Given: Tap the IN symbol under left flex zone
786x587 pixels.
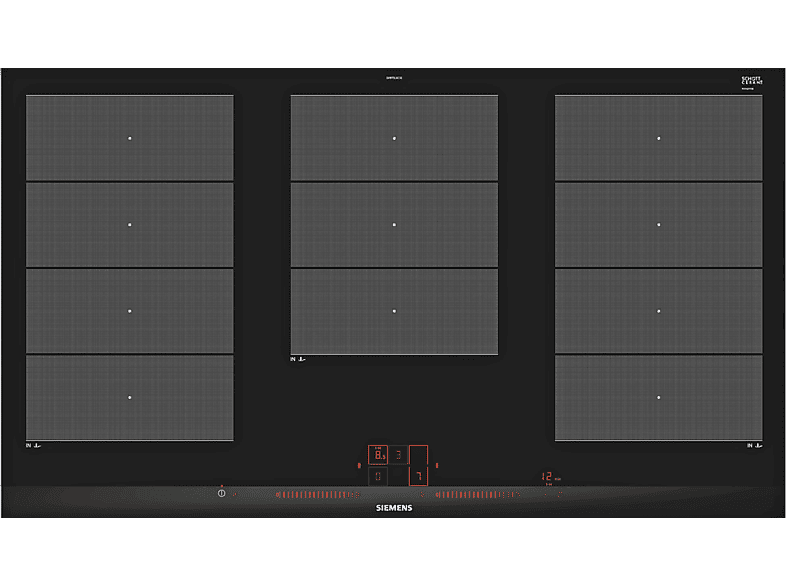Looking at the screenshot, I should [x=34, y=445].
